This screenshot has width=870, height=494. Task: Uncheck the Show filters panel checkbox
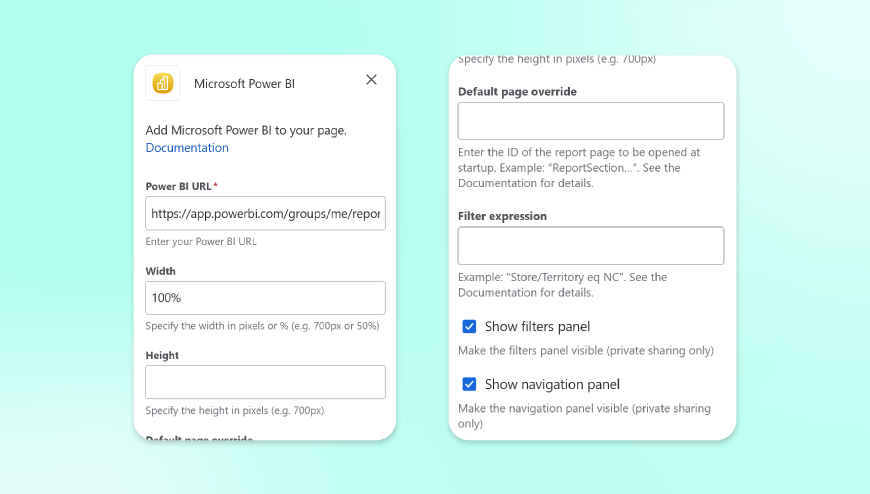(469, 326)
